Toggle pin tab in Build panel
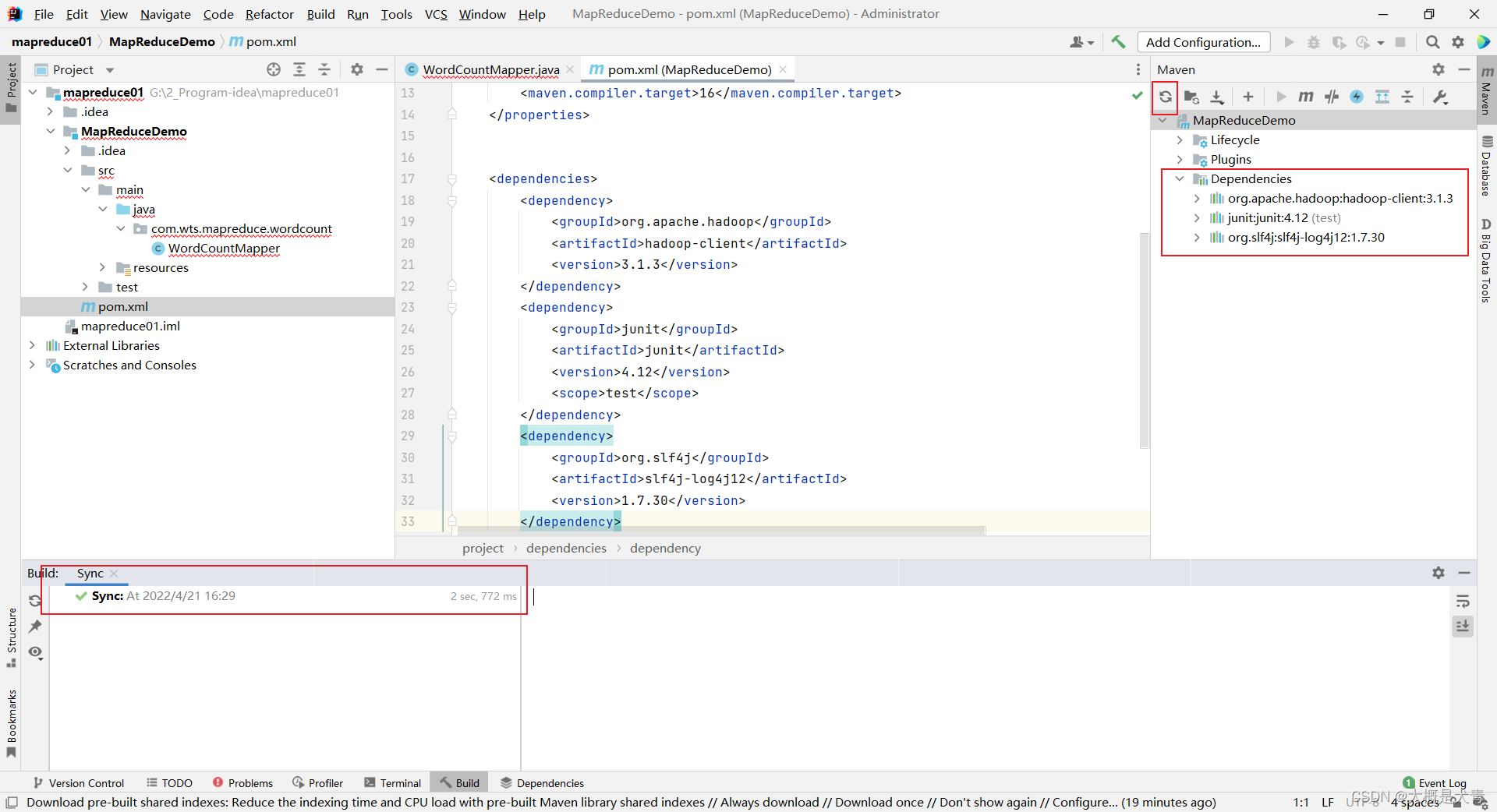The width and height of the screenshot is (1497, 812). click(x=35, y=627)
